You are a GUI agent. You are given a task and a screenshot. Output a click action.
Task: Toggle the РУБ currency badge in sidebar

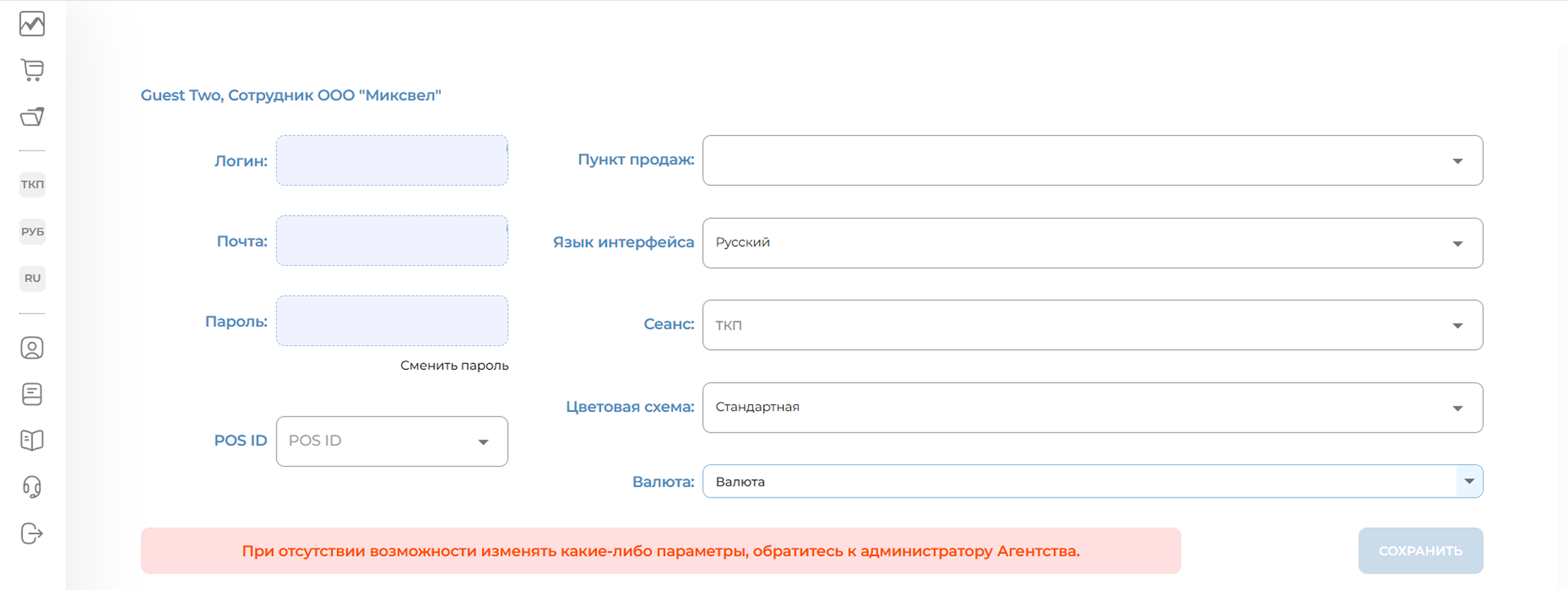pos(32,232)
